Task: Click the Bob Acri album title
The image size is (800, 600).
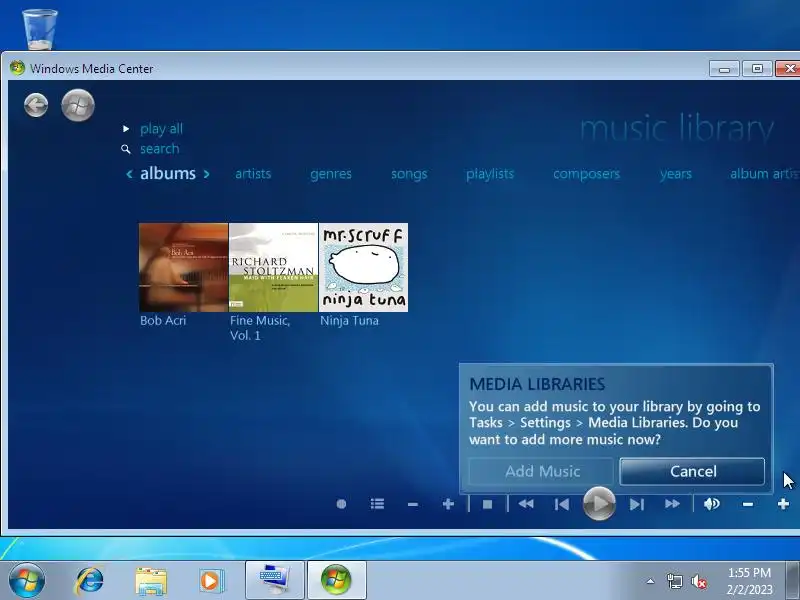Action: click(x=163, y=321)
